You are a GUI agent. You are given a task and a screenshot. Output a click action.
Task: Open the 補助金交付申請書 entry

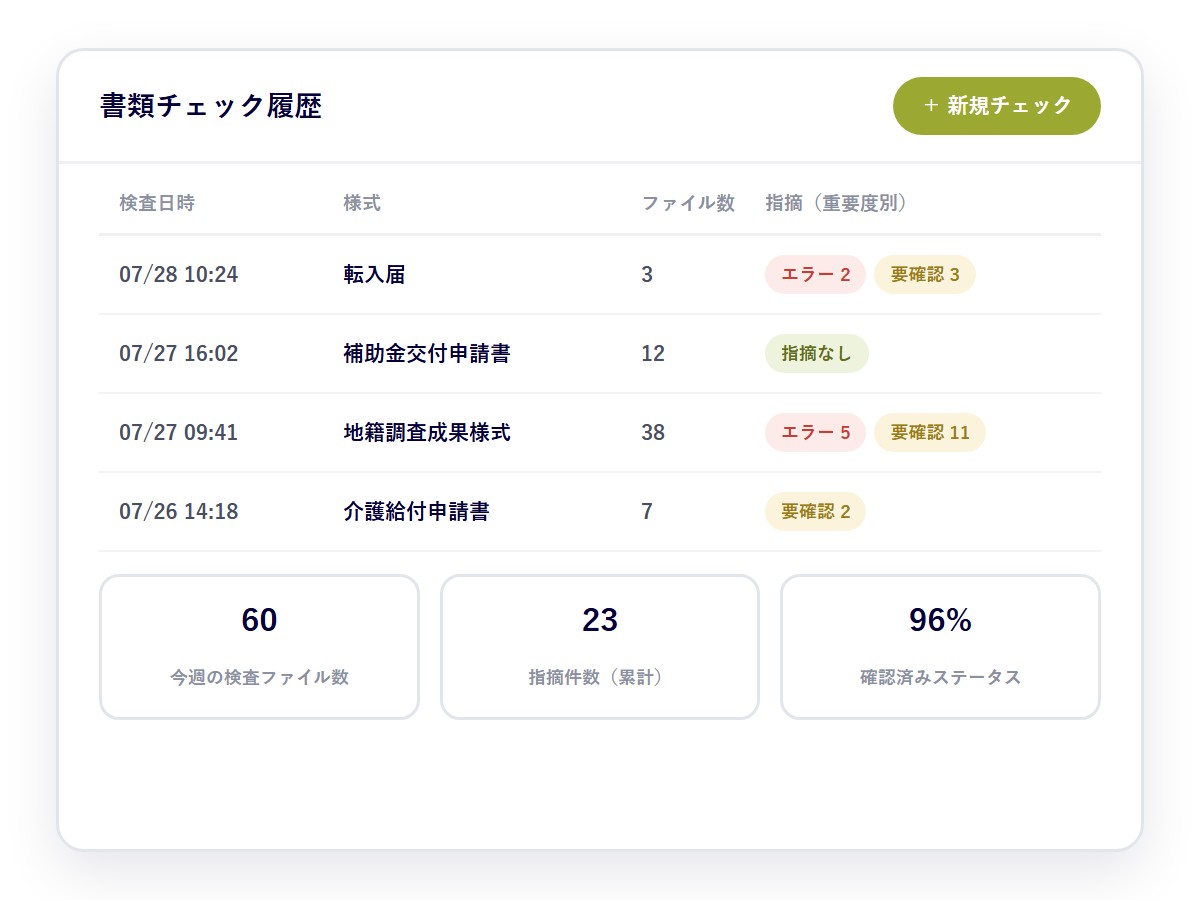coord(427,353)
